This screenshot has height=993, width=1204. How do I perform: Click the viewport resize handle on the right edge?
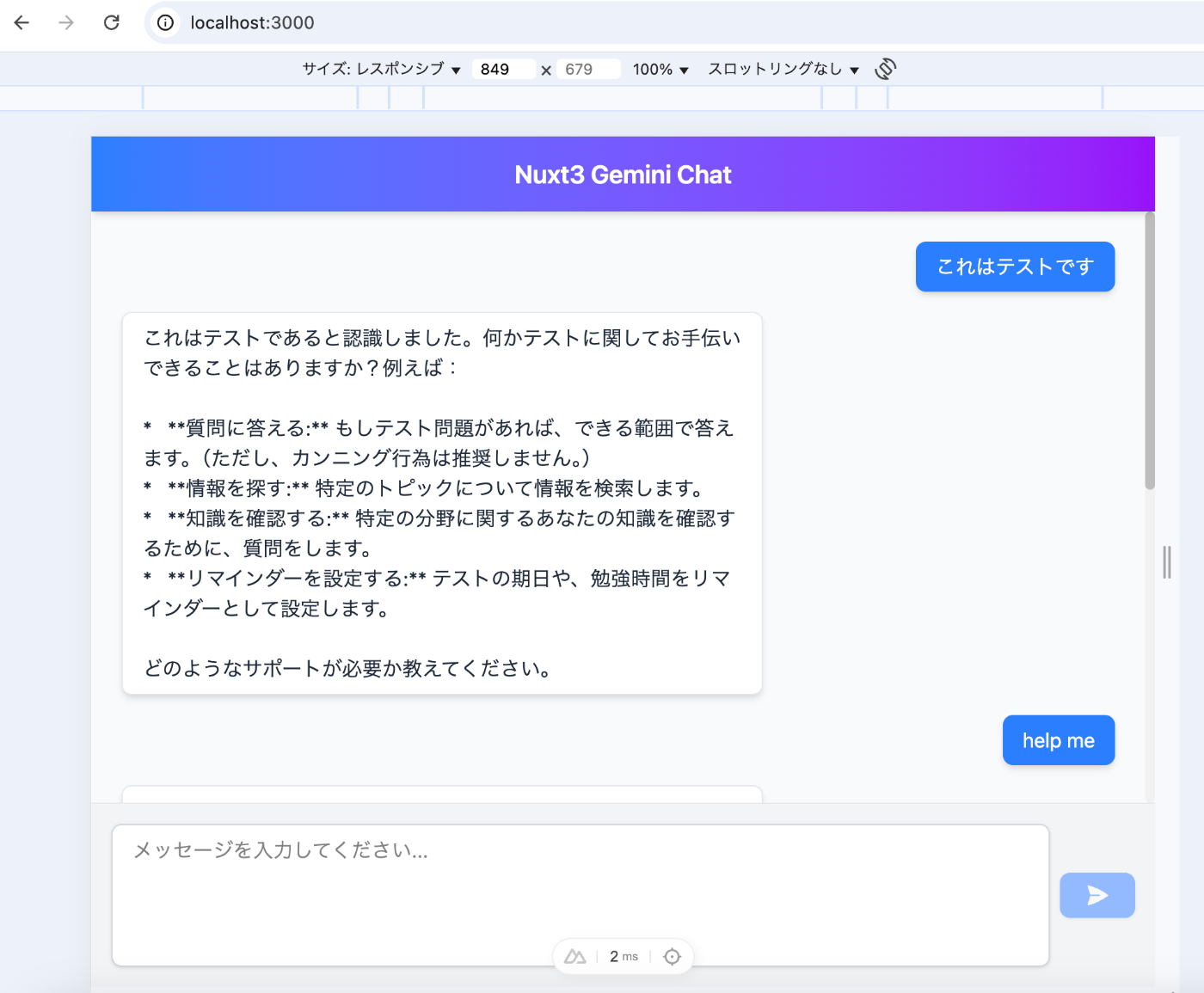click(1167, 562)
